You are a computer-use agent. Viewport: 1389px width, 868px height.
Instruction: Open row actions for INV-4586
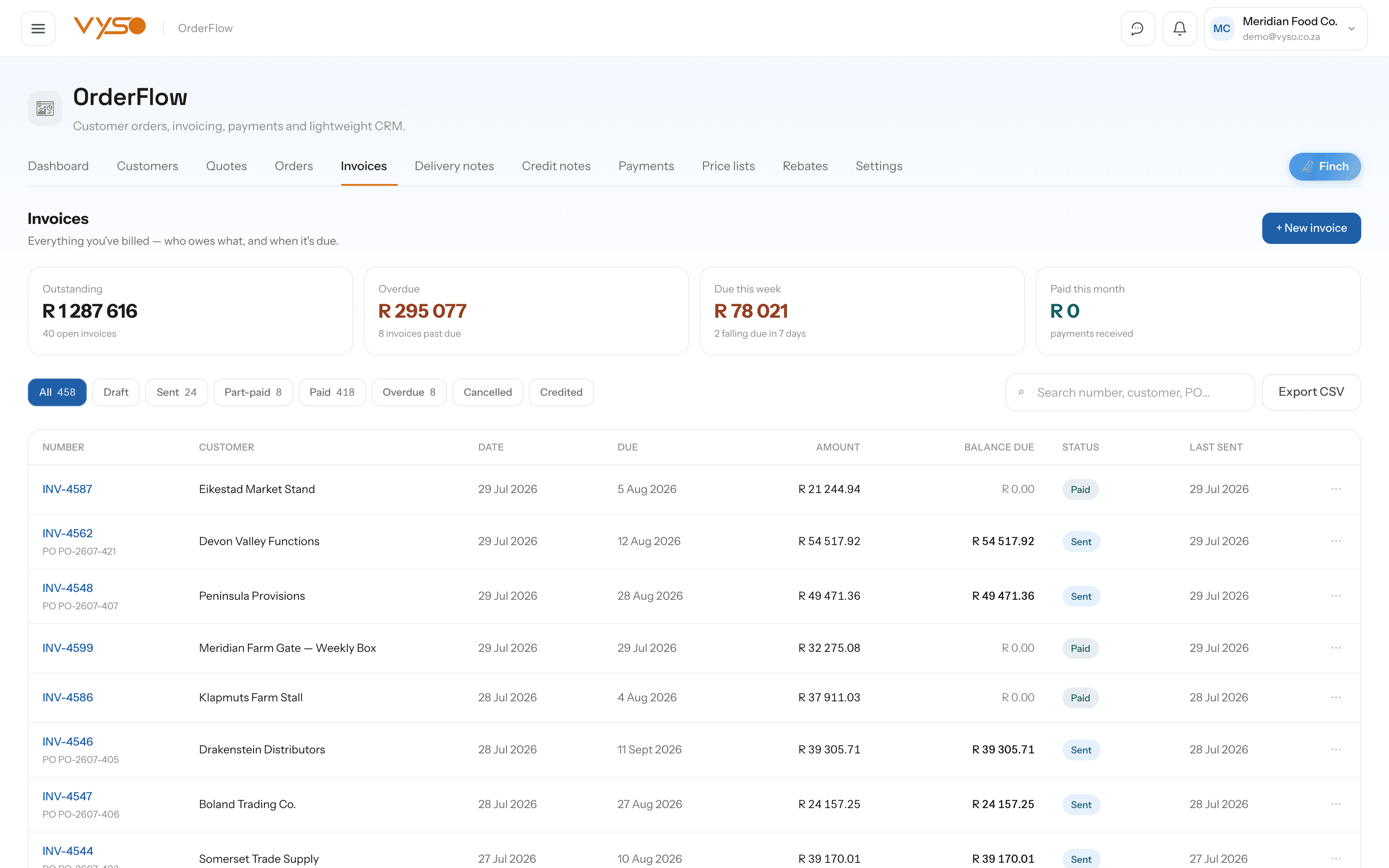[x=1336, y=697]
